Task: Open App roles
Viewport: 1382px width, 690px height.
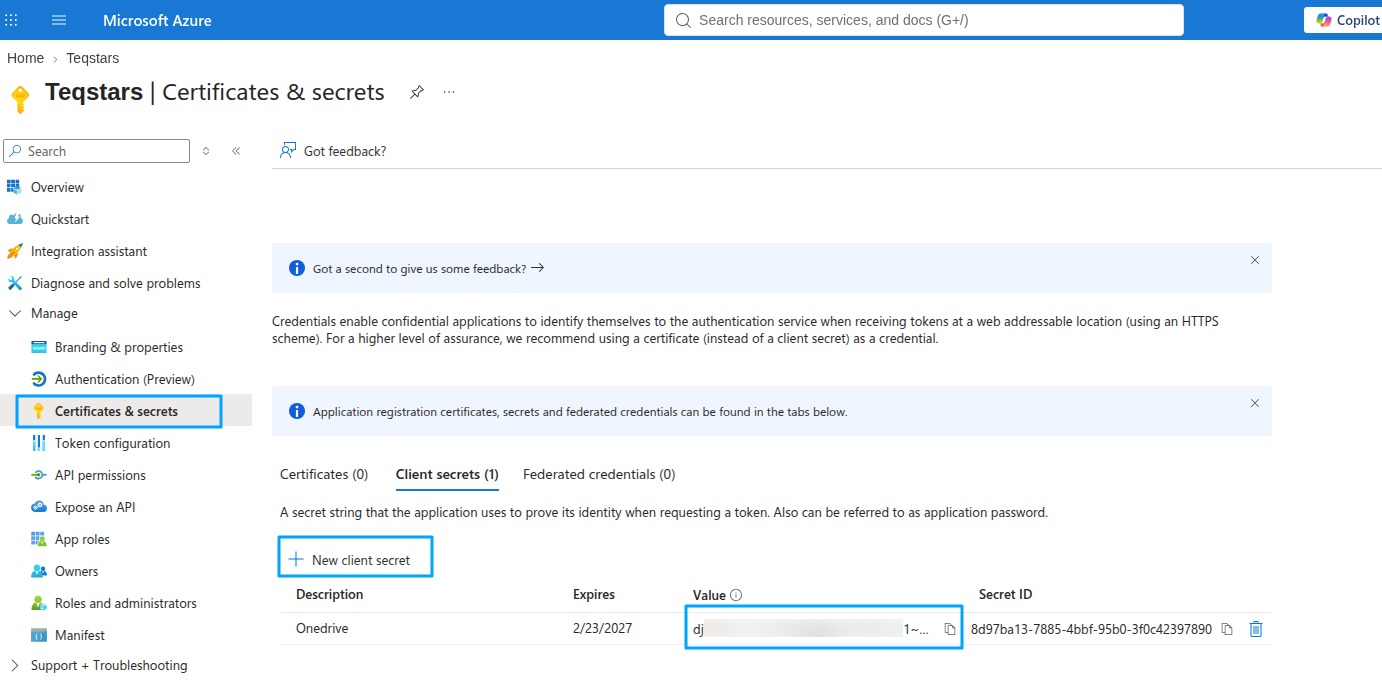Action: coord(82,539)
